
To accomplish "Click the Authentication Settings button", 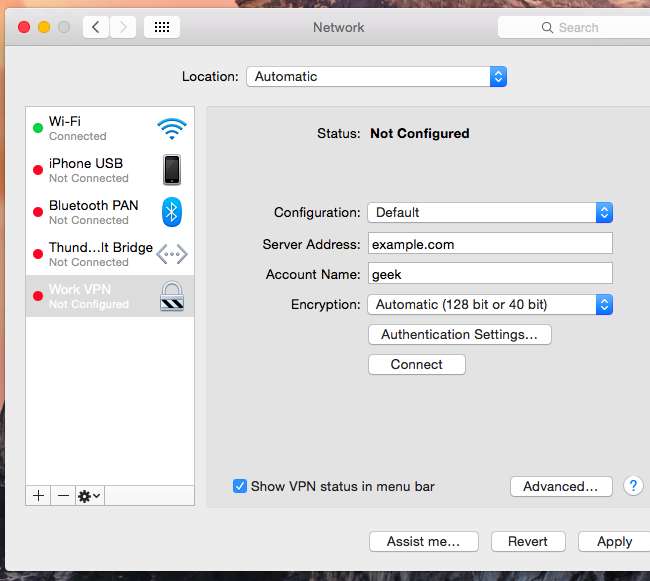I will pyautogui.click(x=459, y=335).
